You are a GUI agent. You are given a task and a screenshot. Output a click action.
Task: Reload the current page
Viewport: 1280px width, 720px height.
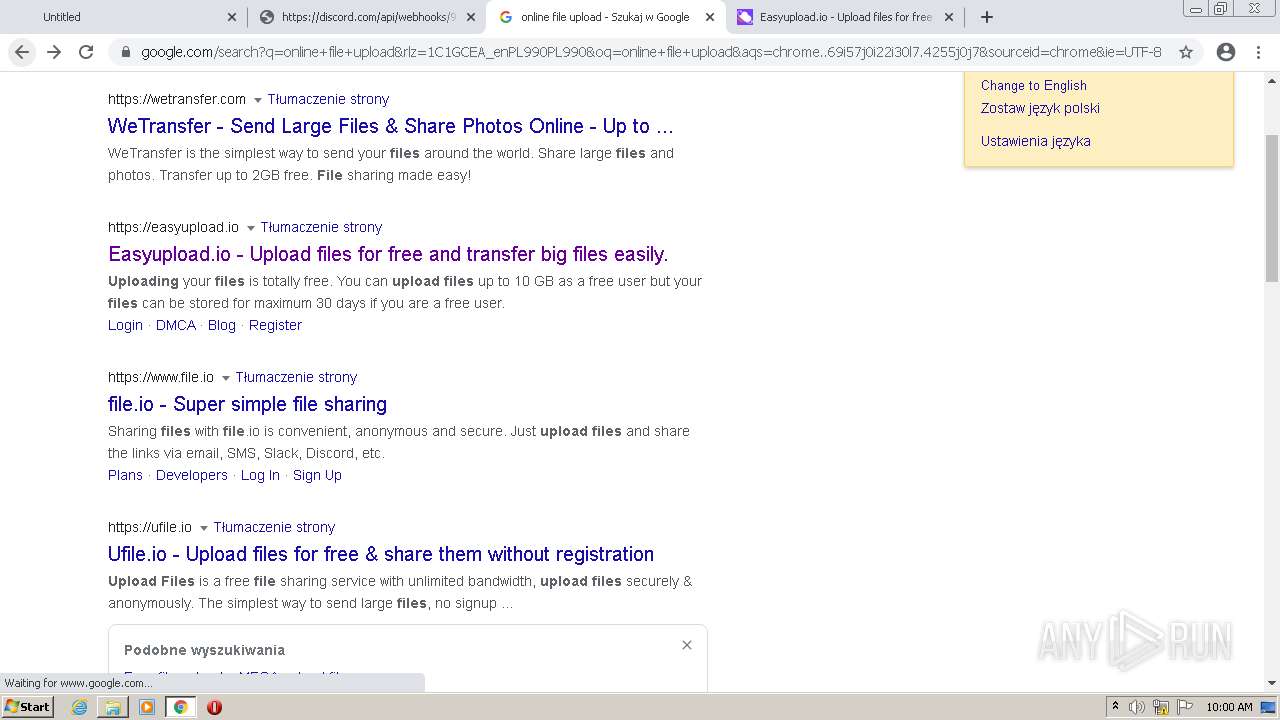86,52
